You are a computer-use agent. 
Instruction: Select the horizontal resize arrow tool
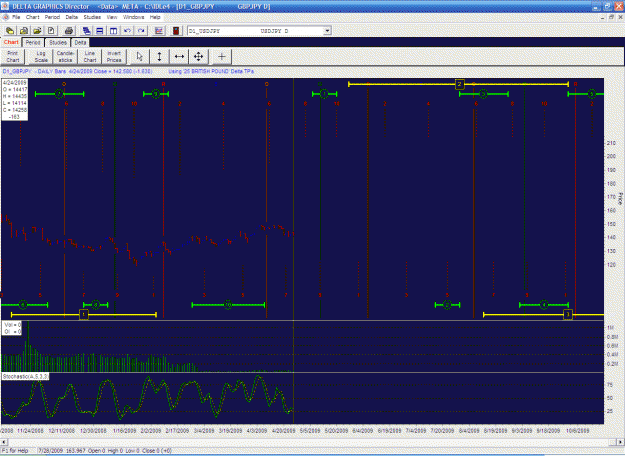[x=179, y=57]
